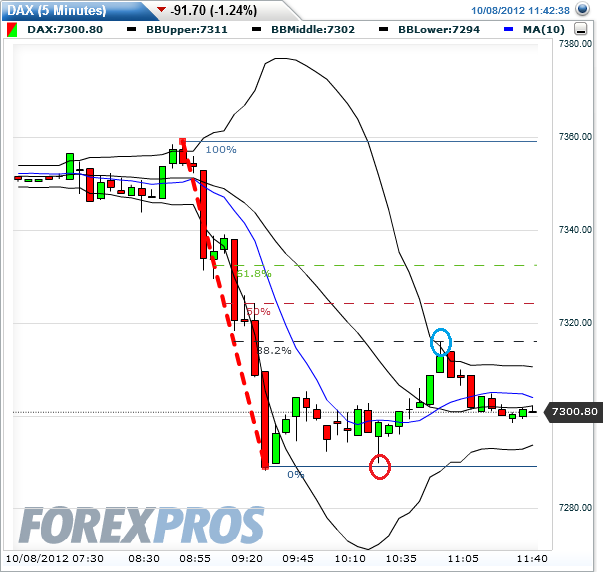The image size is (603, 572).
Task: Click the -91.70 (-1.24%) change value
Action: (214, 10)
